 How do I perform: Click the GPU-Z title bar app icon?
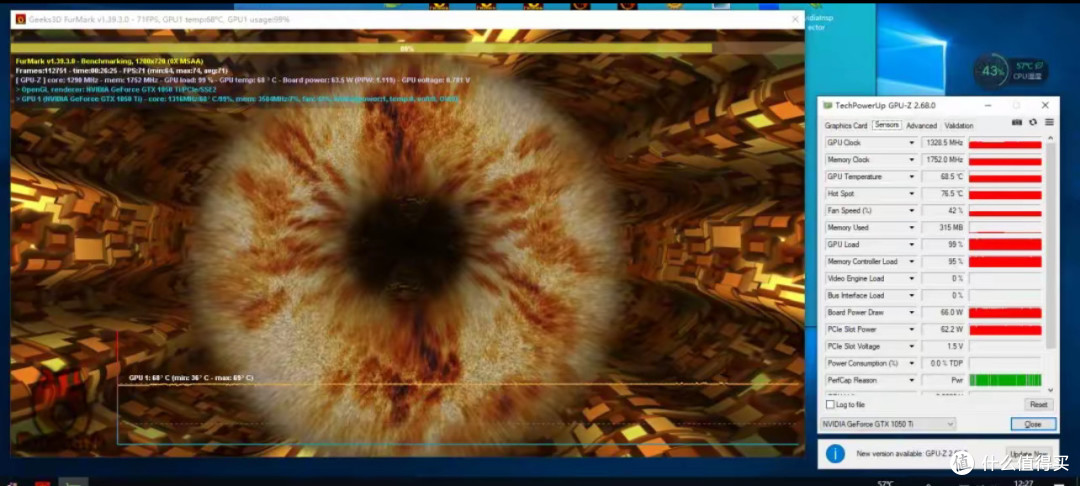828,105
